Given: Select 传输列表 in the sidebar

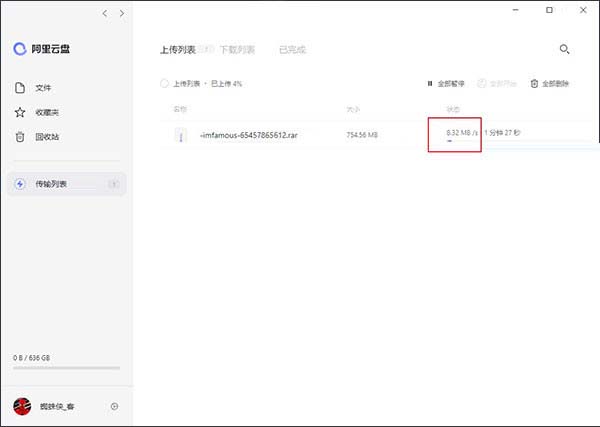Looking at the screenshot, I should click(x=67, y=184).
